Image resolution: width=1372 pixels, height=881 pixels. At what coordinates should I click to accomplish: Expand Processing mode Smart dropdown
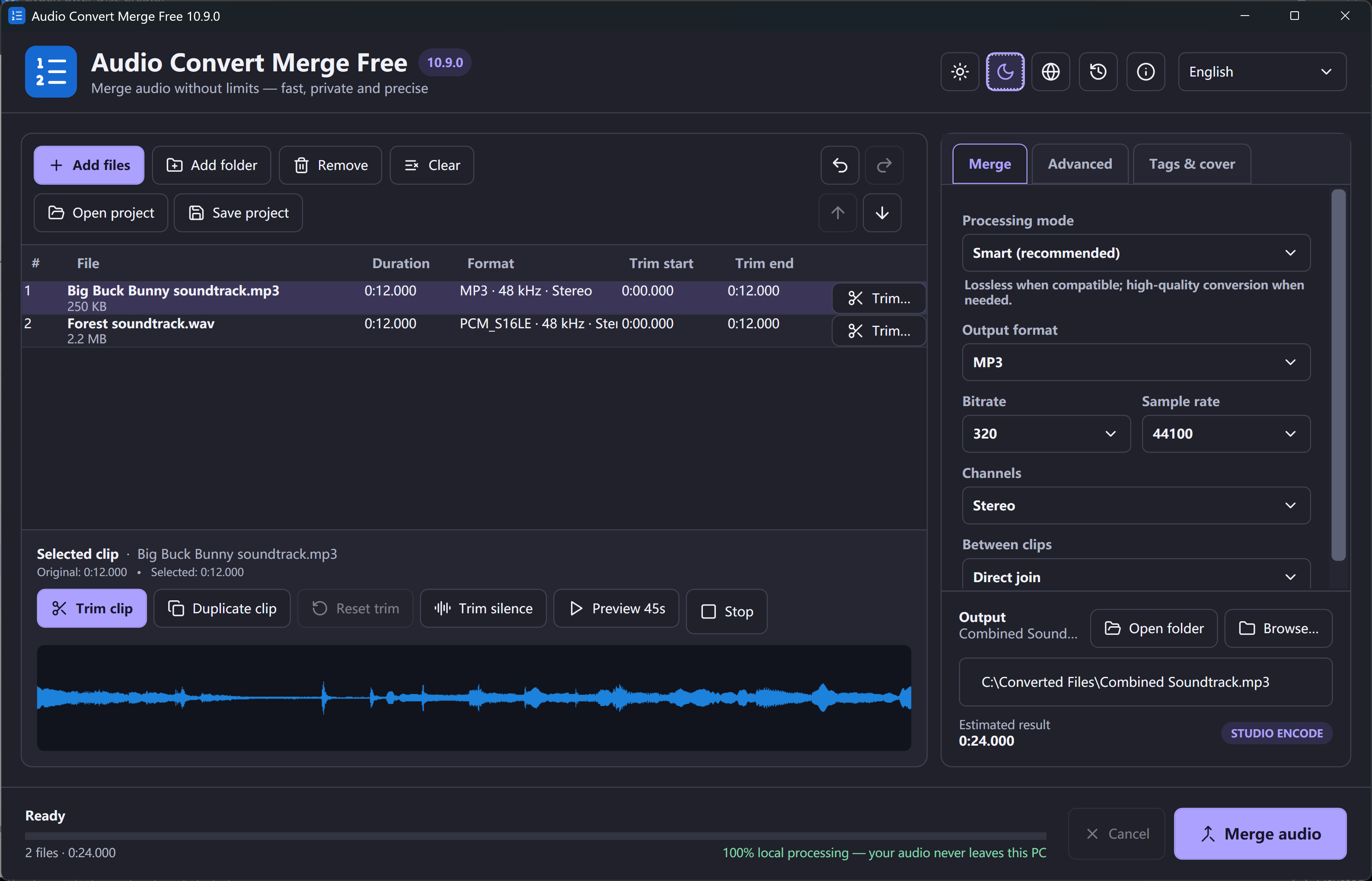click(1136, 253)
